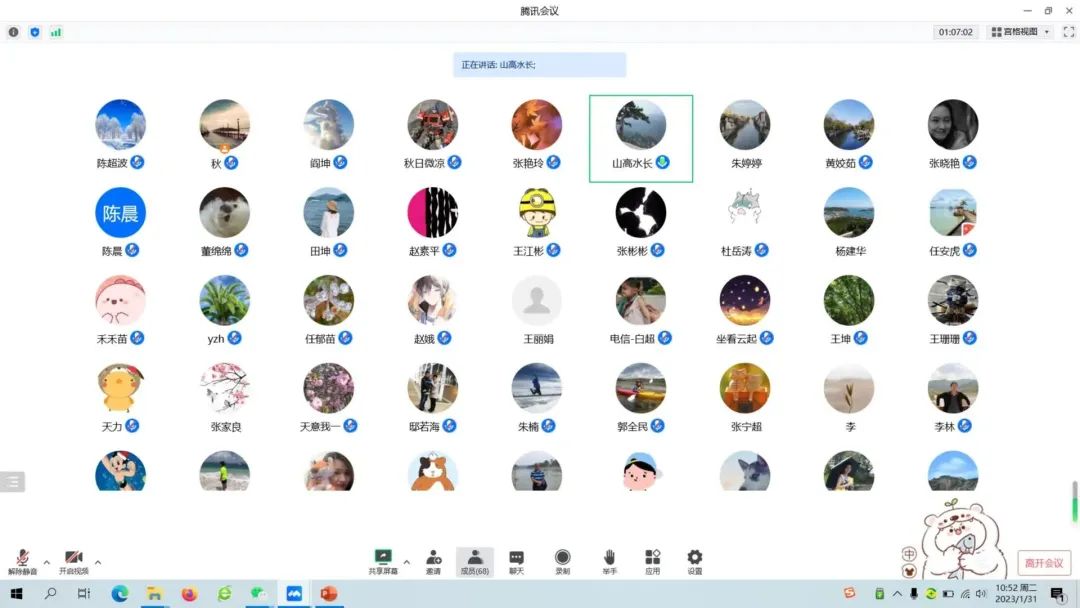The height and width of the screenshot is (608, 1080).
Task: Turn on the camera (开启视频)
Action: [x=73, y=558]
